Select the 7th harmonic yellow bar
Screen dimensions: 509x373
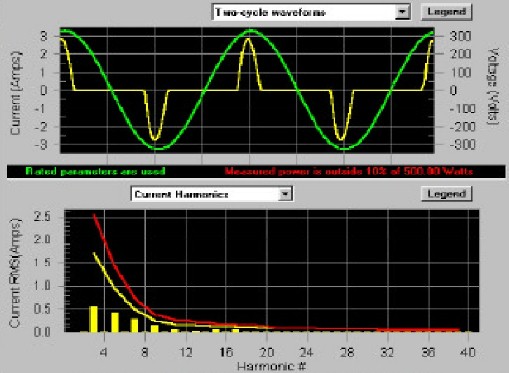(x=134, y=325)
